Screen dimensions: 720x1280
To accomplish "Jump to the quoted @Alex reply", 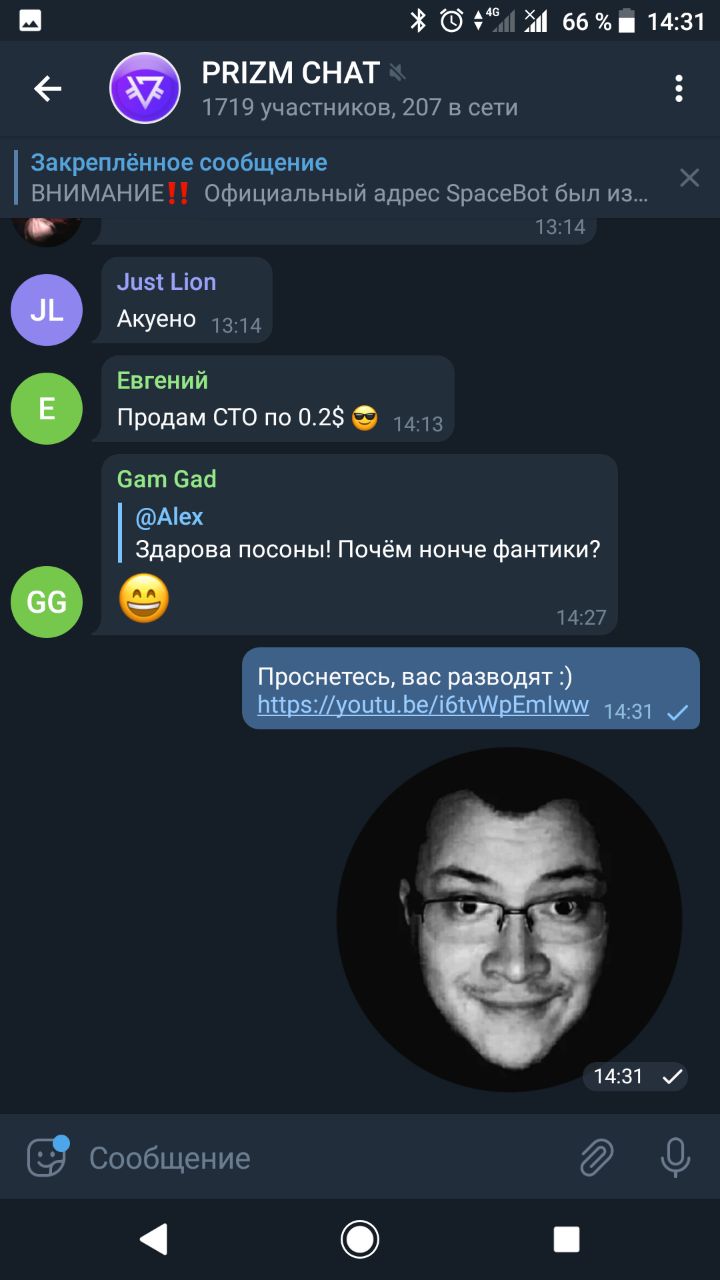I will [360, 533].
